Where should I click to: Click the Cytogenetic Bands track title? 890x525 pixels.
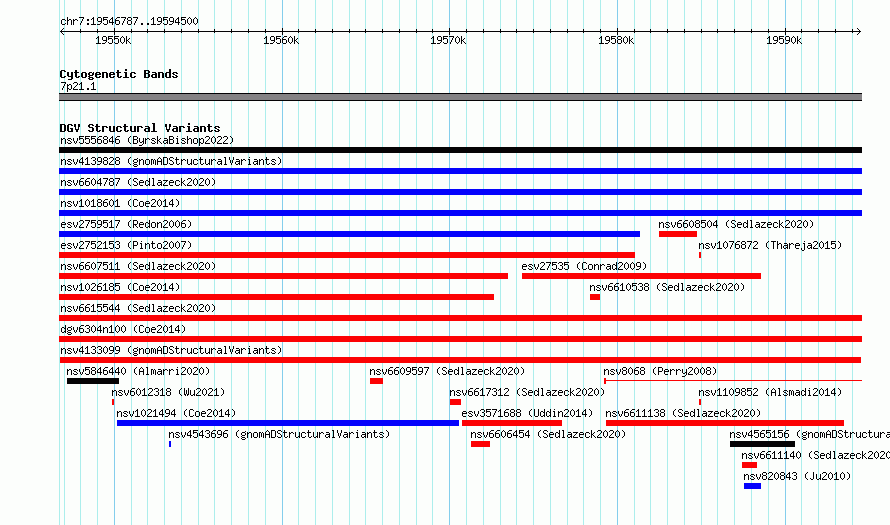tap(119, 74)
